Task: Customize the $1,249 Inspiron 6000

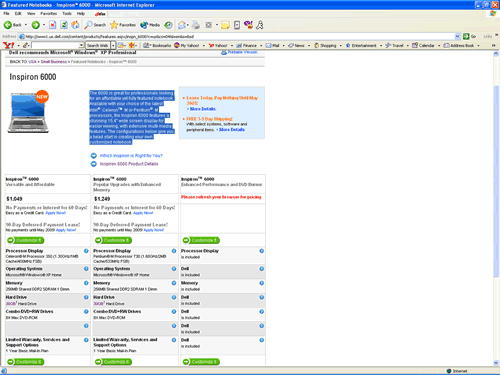Action: (113, 240)
